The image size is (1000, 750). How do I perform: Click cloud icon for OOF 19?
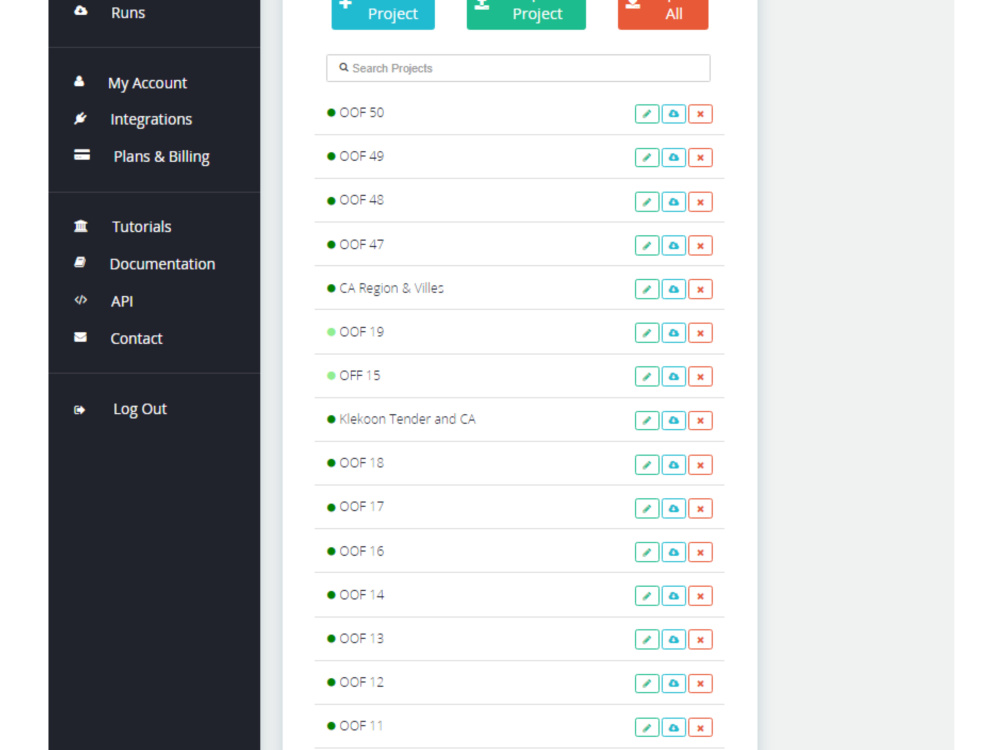[673, 333]
